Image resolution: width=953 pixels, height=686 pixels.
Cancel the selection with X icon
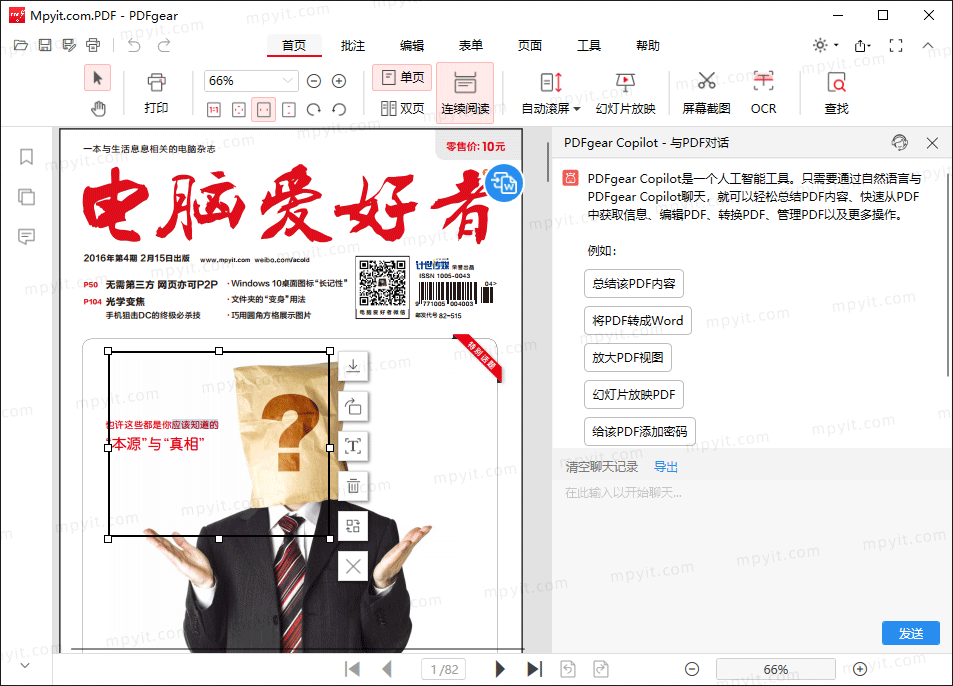click(x=353, y=566)
